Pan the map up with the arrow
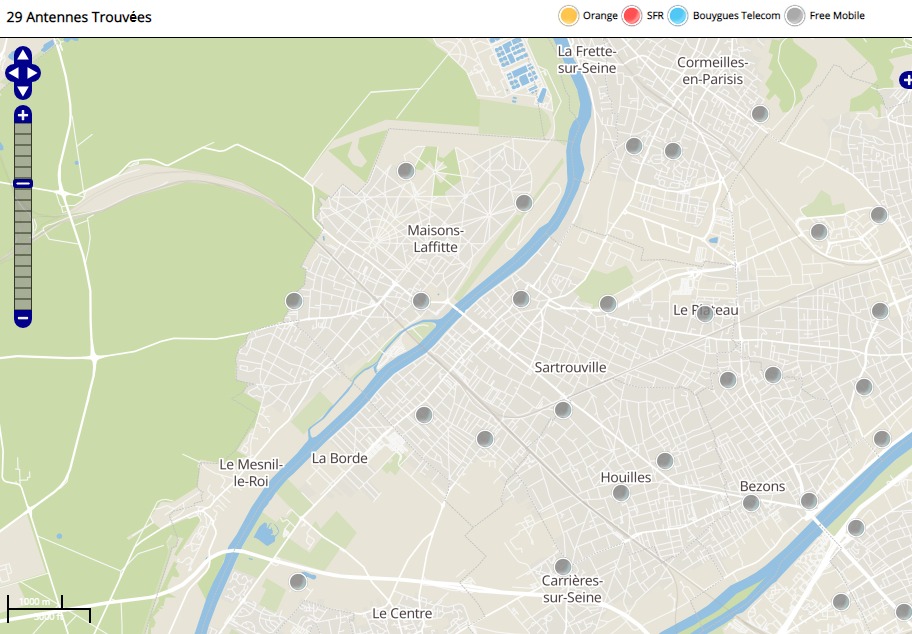Viewport: 912px width, 634px height. (23, 55)
